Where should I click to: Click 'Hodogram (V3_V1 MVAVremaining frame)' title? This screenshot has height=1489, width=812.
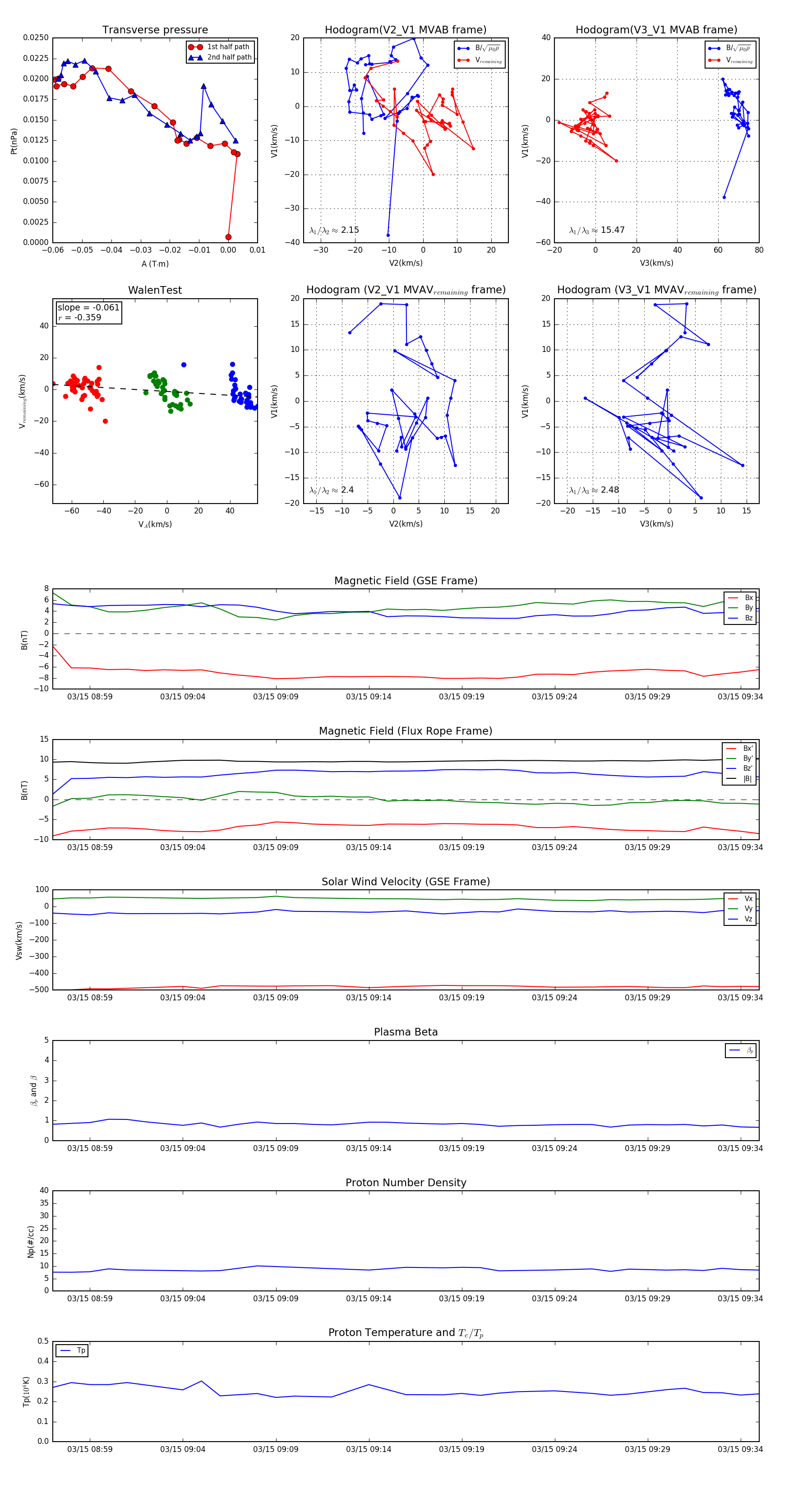click(x=656, y=290)
